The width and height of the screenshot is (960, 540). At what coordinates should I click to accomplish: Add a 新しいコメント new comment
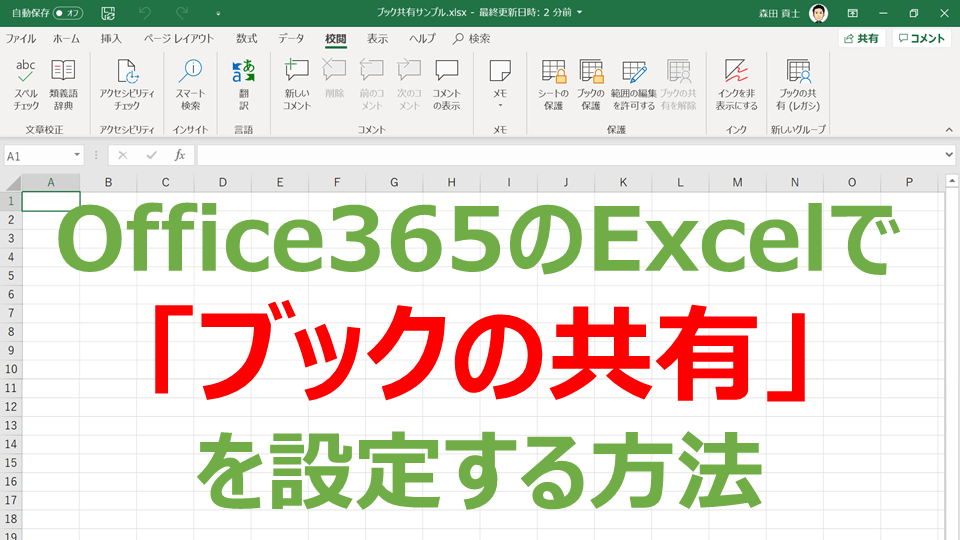click(297, 83)
